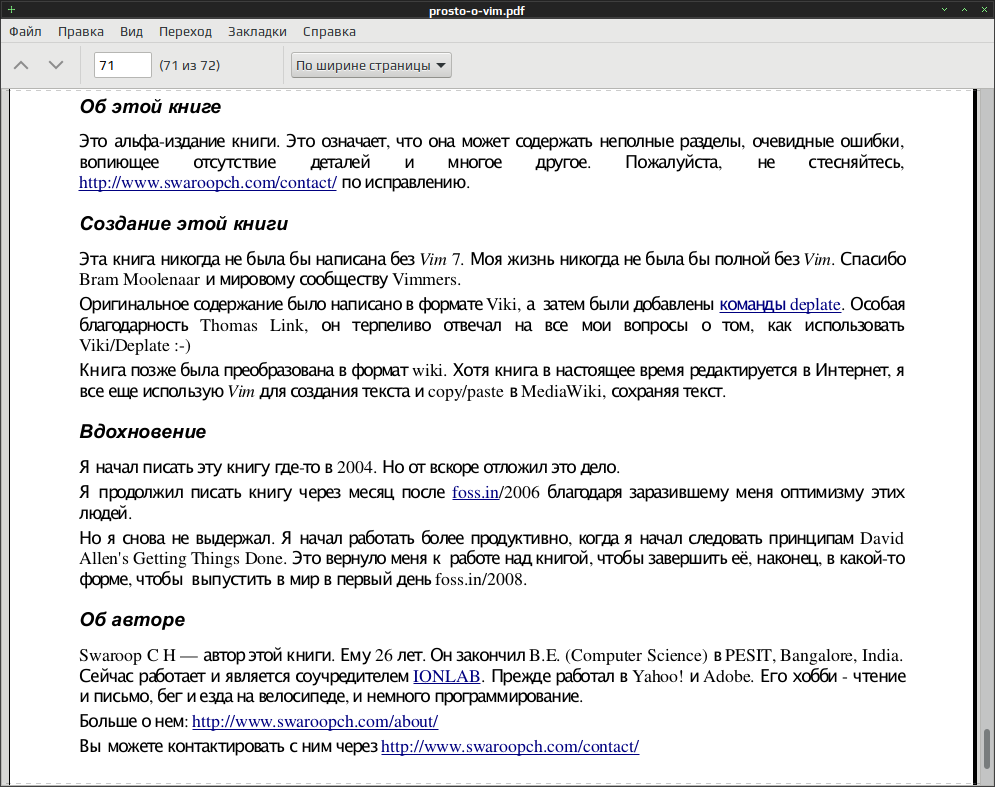The width and height of the screenshot is (995, 787).
Task: Follow the 'команды deplate' link
Action: pyautogui.click(x=780, y=305)
